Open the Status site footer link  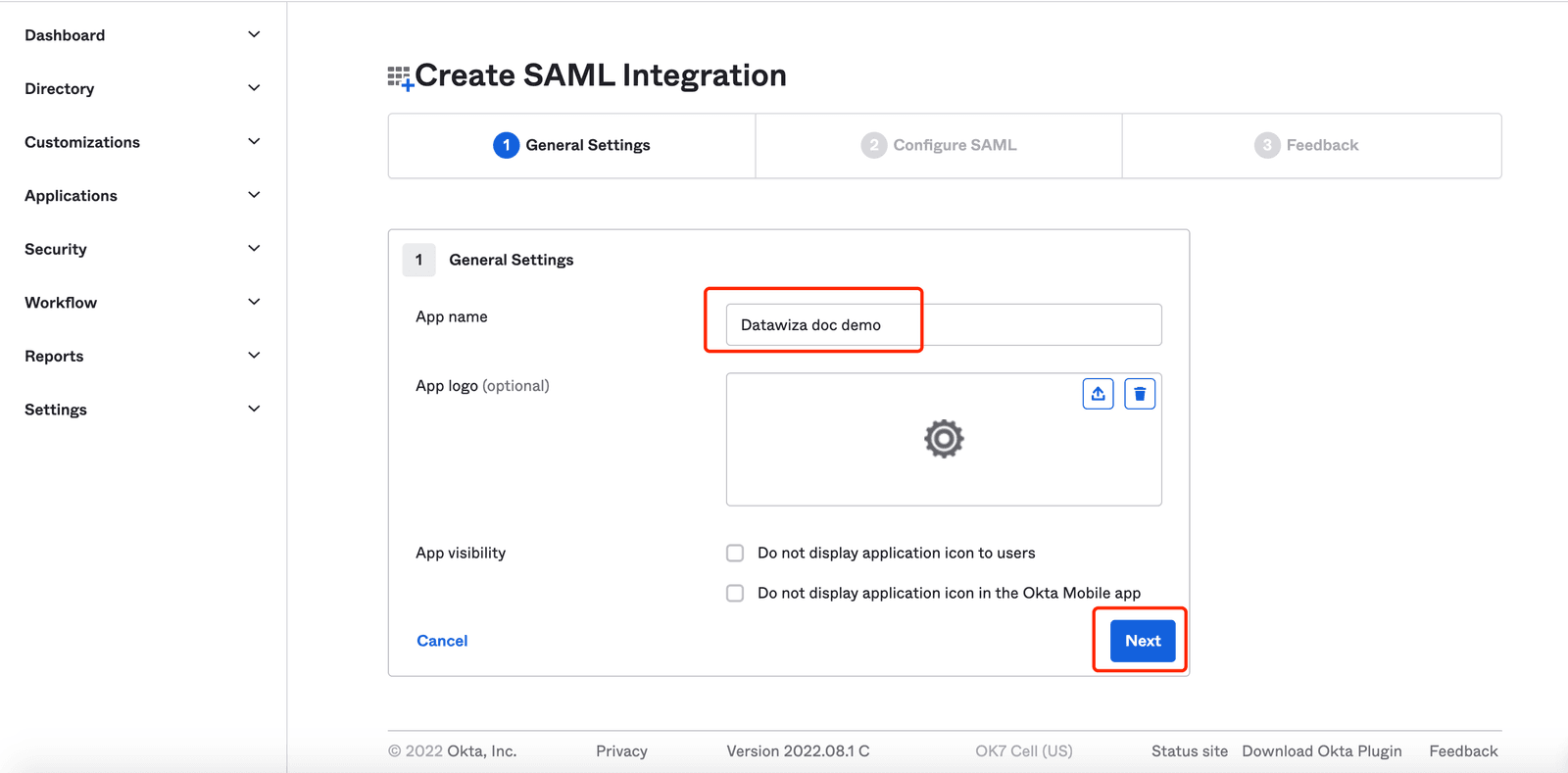1189,750
